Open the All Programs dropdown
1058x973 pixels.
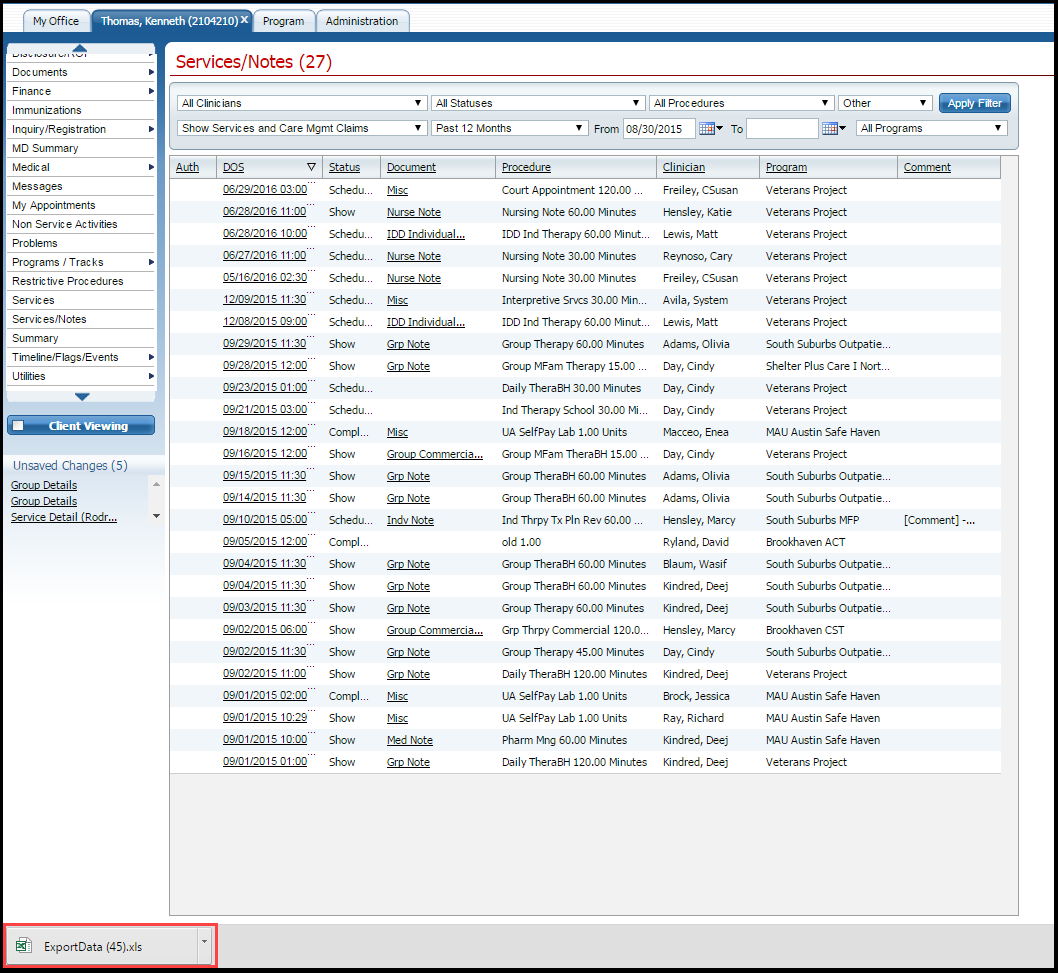click(931, 128)
